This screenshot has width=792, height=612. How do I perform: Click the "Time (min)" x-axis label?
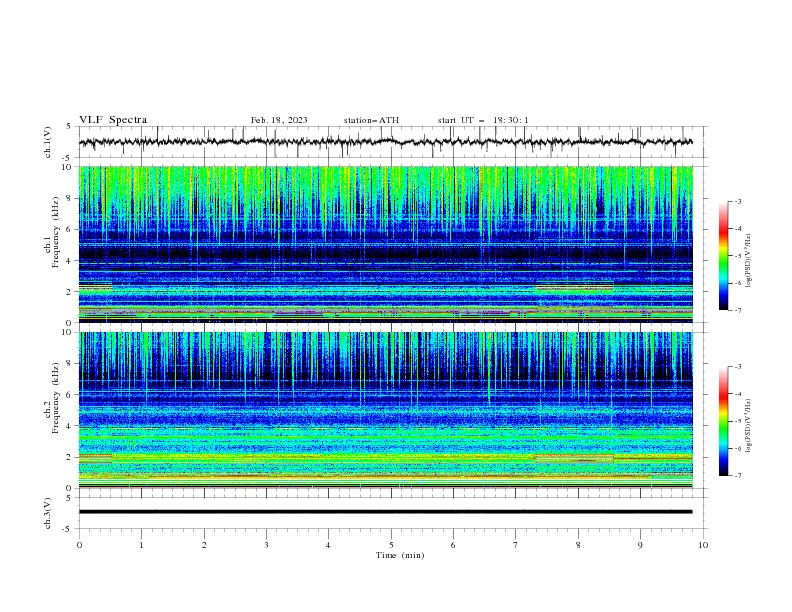[400, 555]
